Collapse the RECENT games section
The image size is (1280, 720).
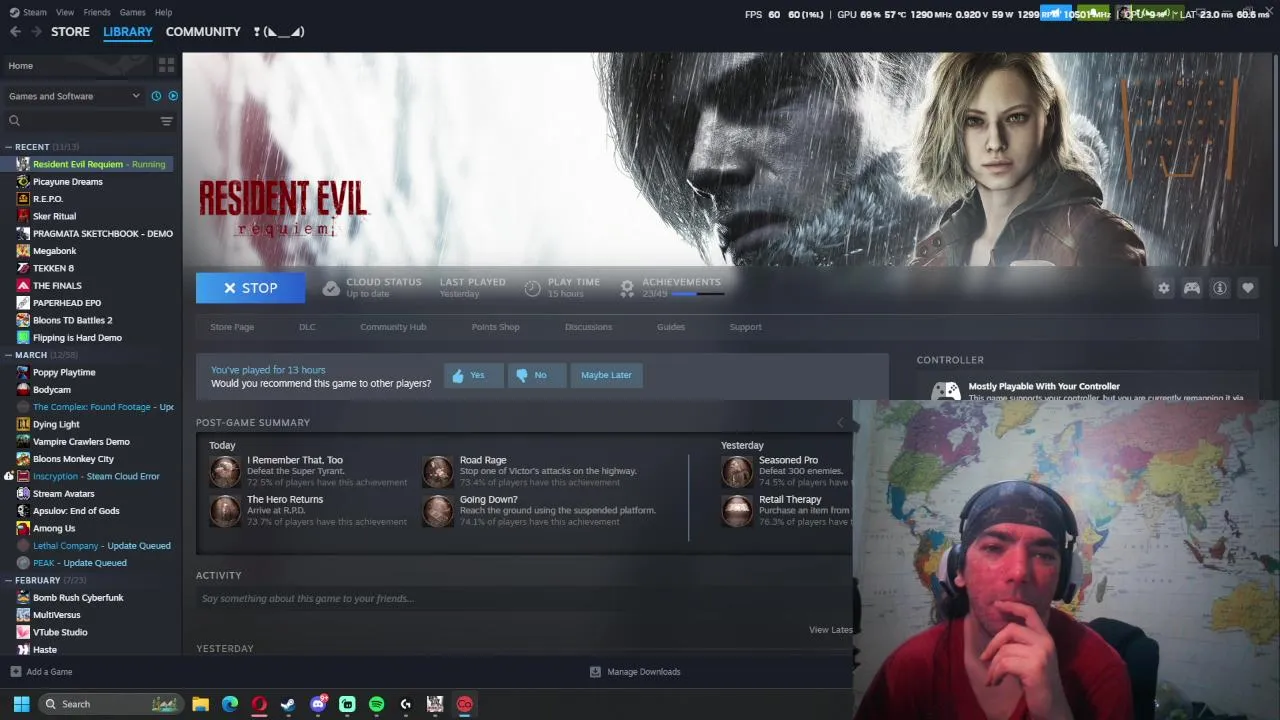[8, 147]
